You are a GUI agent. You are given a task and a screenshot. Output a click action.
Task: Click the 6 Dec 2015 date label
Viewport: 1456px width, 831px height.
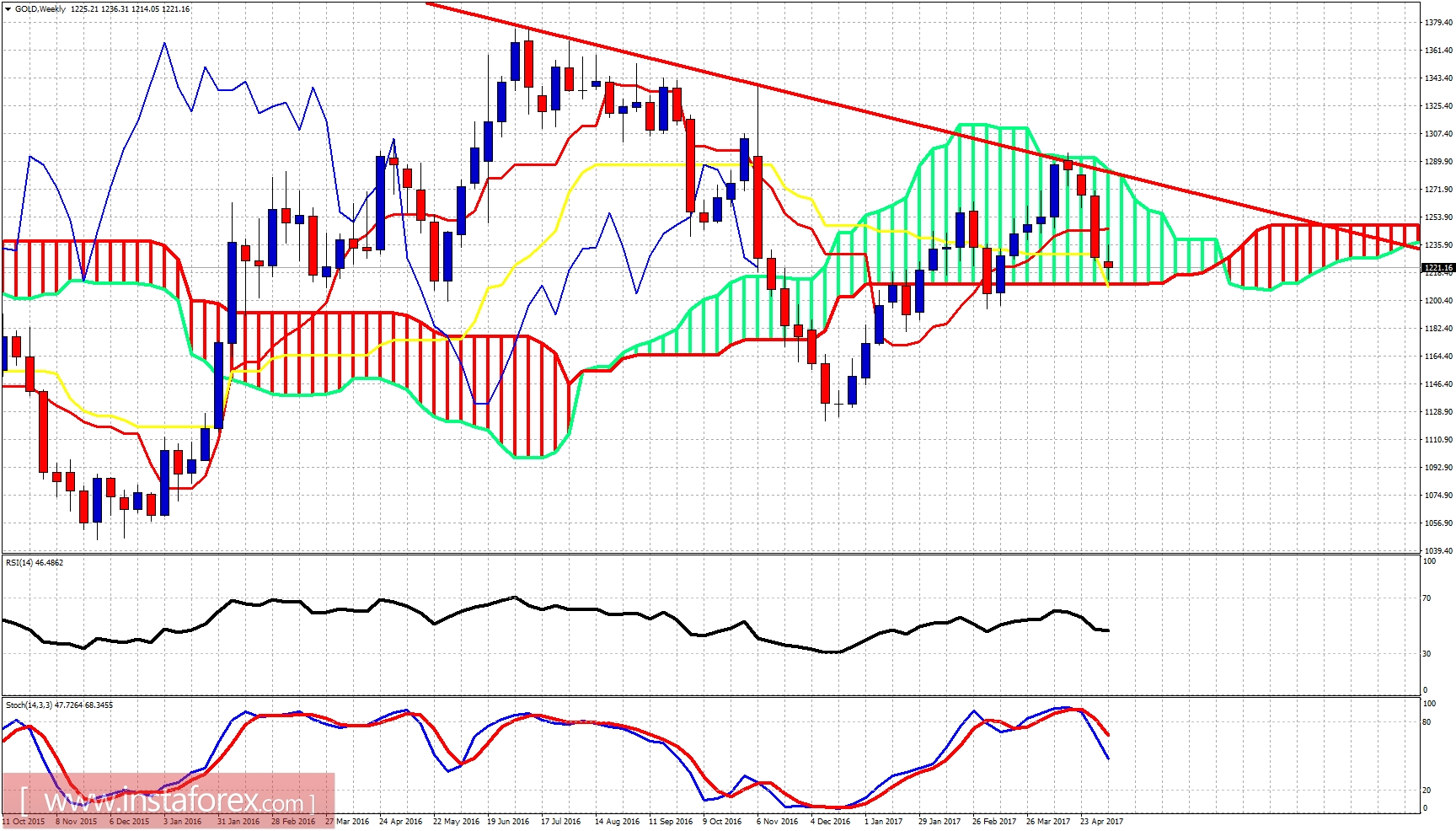click(x=130, y=822)
